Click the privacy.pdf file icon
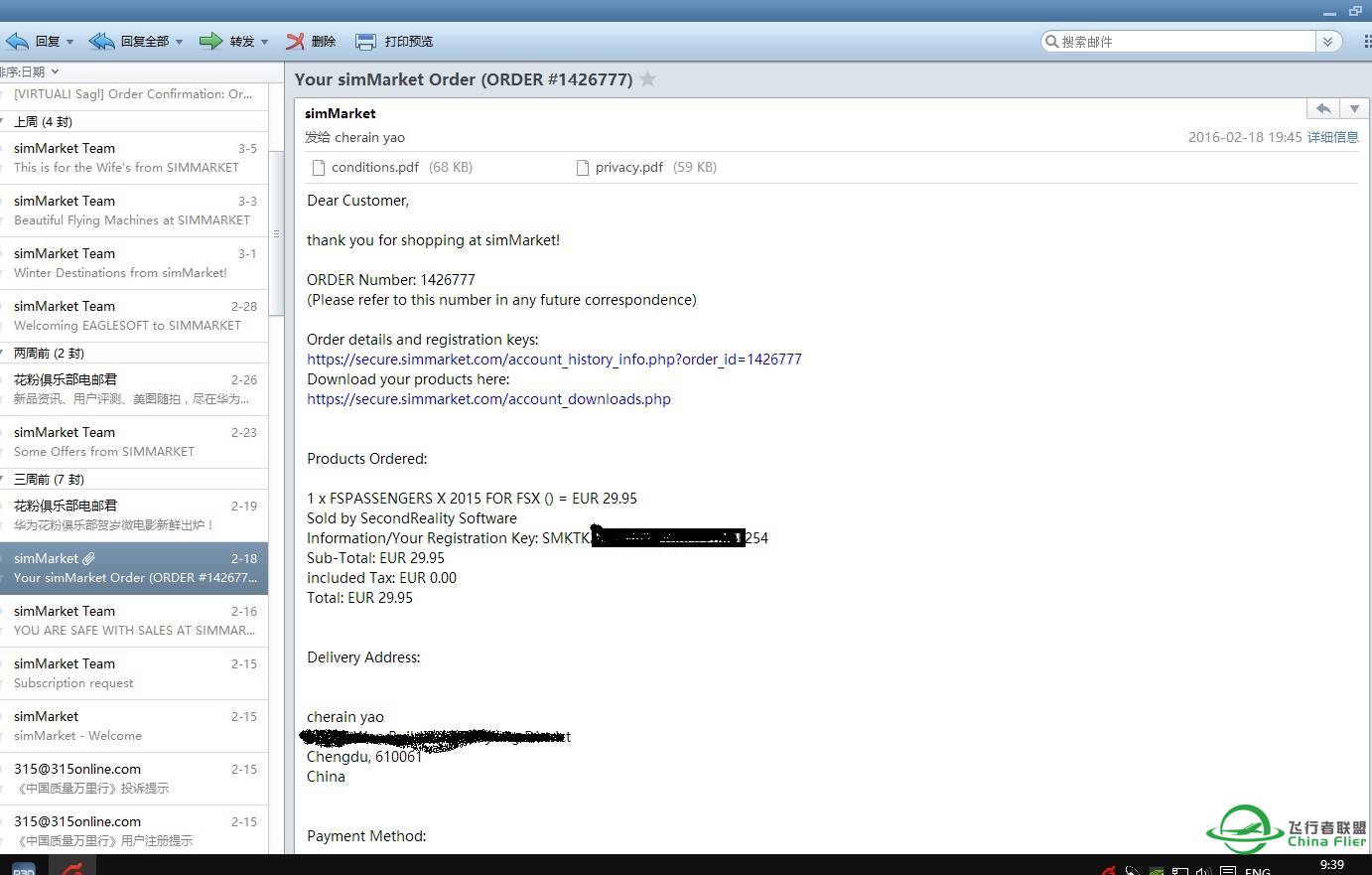Screen dimensions: 1372x875 [583, 167]
